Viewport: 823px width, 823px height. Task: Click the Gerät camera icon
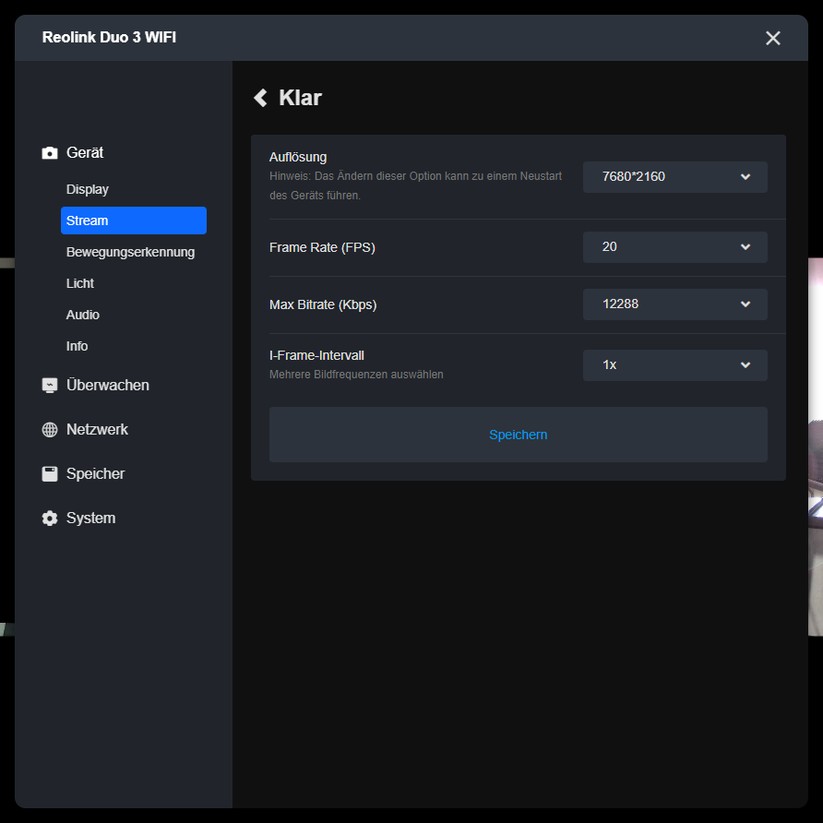pyautogui.click(x=49, y=152)
